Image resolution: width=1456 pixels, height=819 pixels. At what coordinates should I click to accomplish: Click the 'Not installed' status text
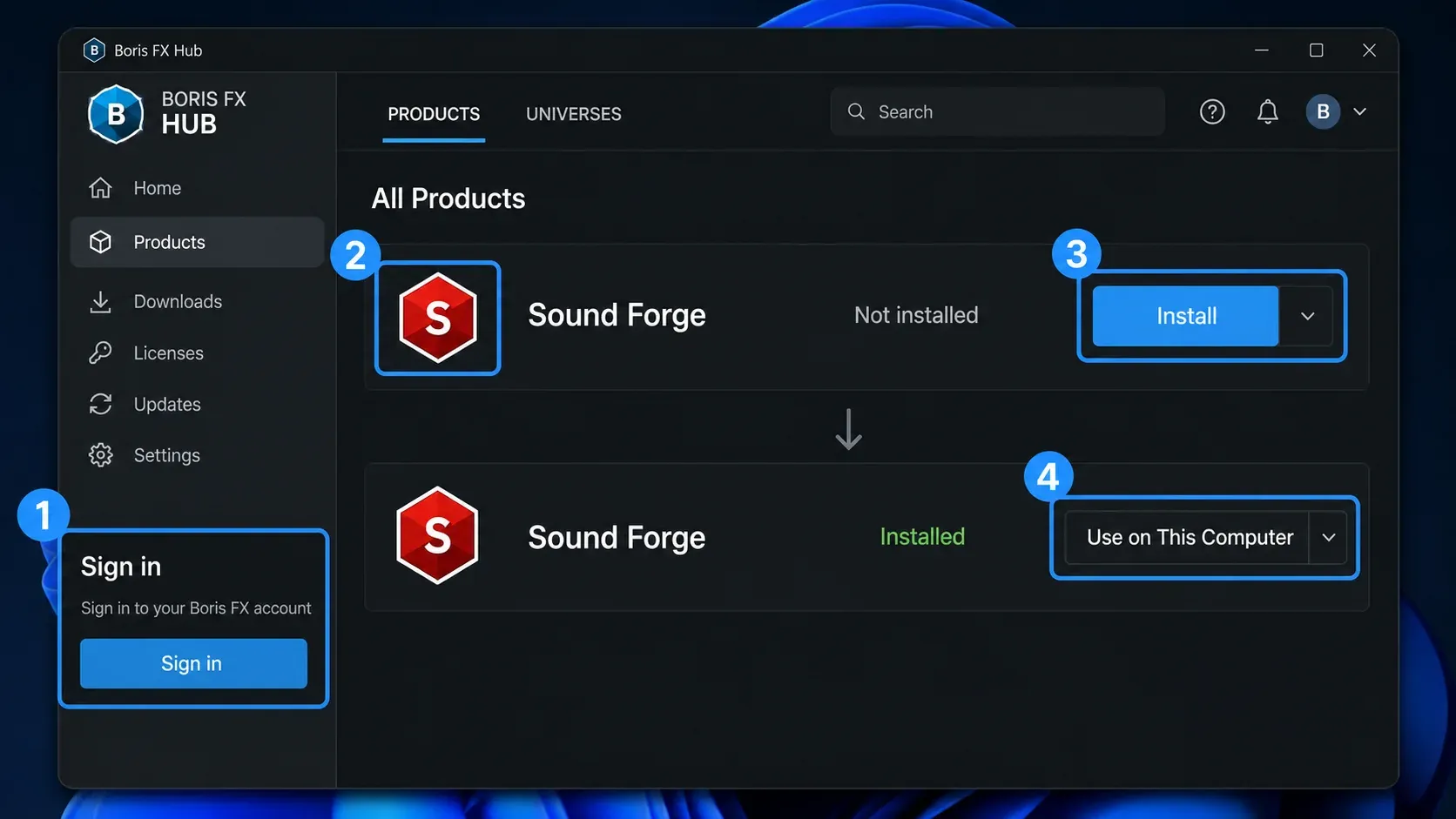click(x=916, y=315)
